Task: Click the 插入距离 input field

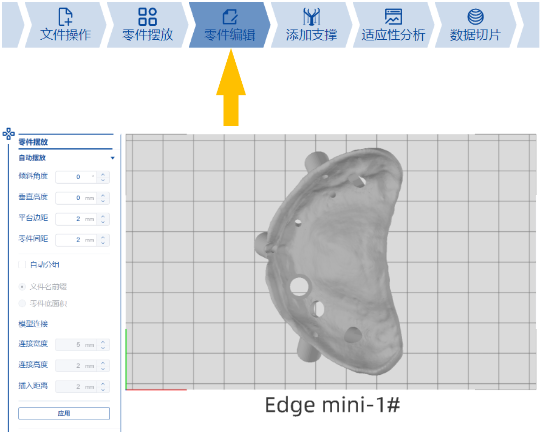Action: point(83,387)
